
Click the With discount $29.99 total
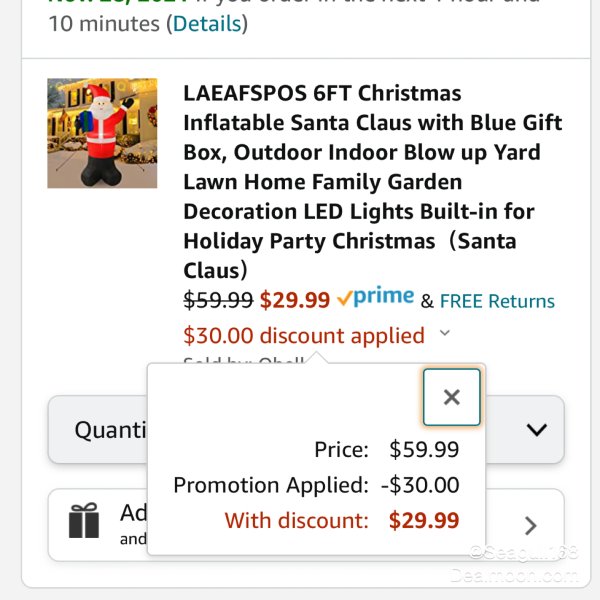(x=342, y=520)
